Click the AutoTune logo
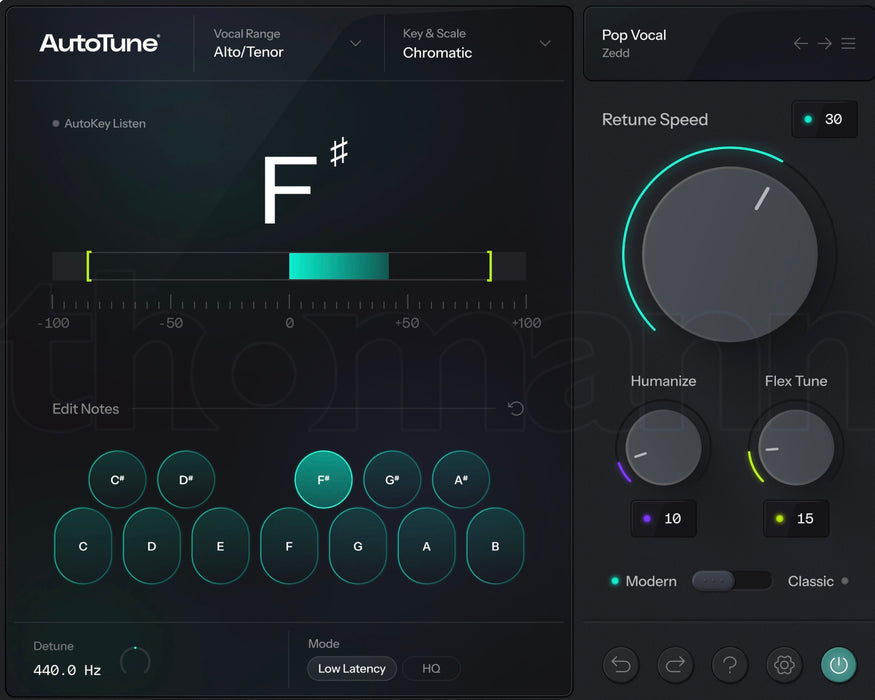This screenshot has width=875, height=700. tap(99, 43)
